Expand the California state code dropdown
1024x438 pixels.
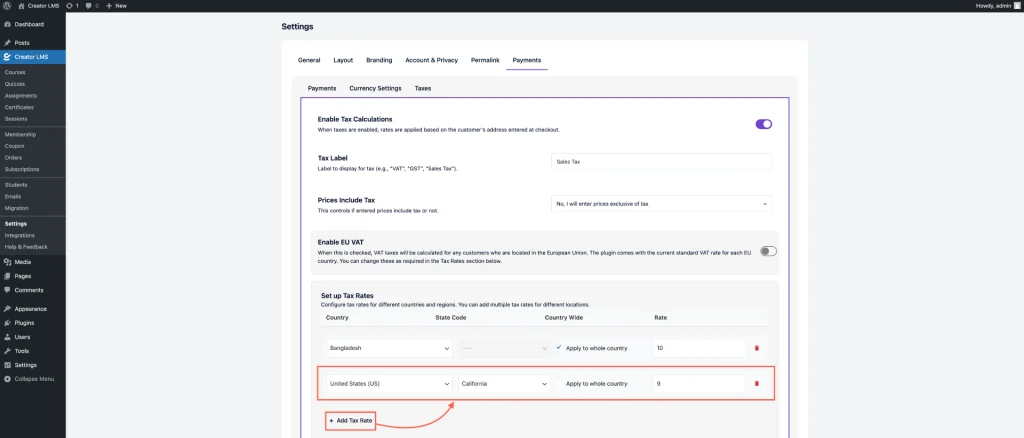click(x=505, y=383)
